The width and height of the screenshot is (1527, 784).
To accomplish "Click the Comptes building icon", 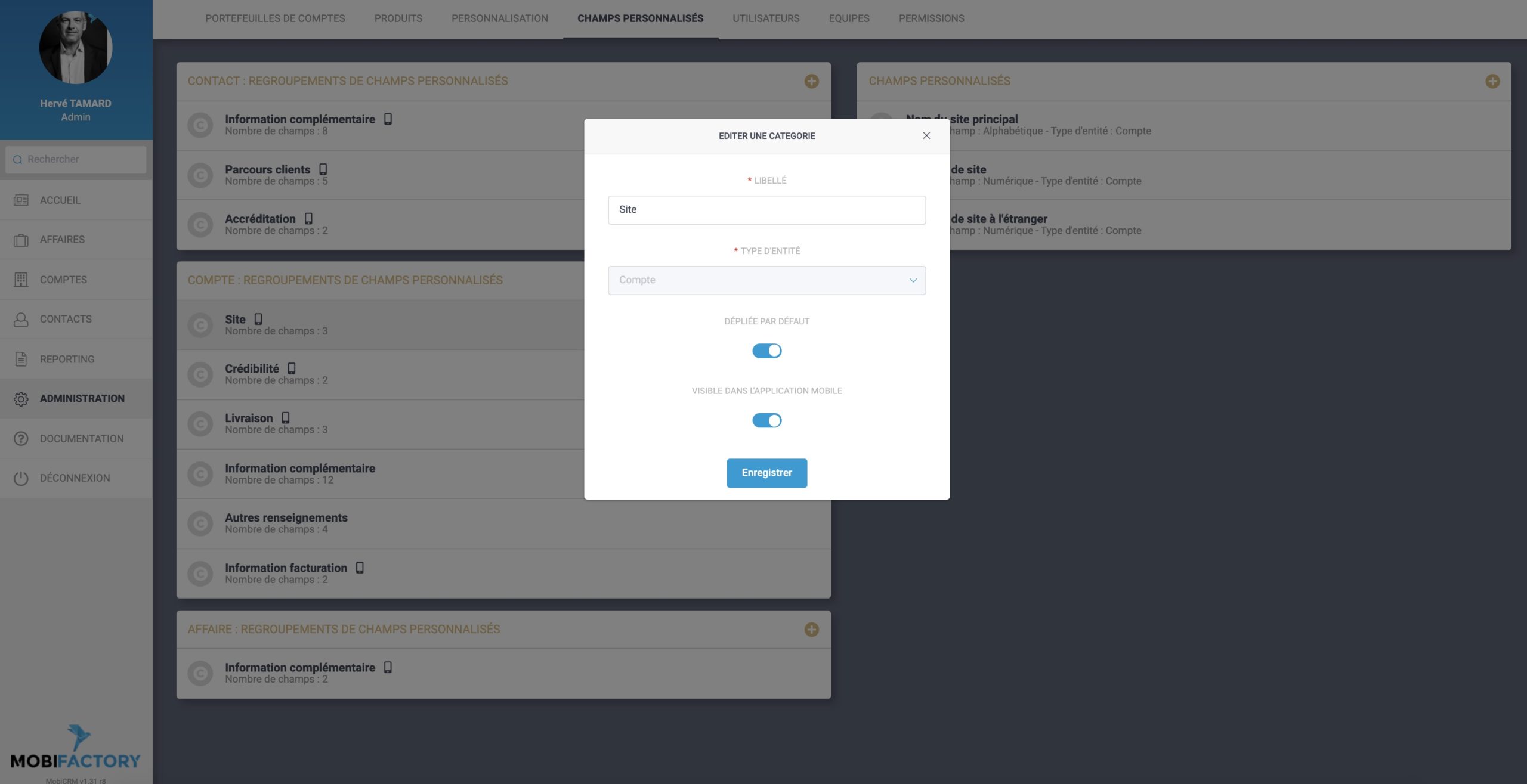I will pyautogui.click(x=21, y=280).
